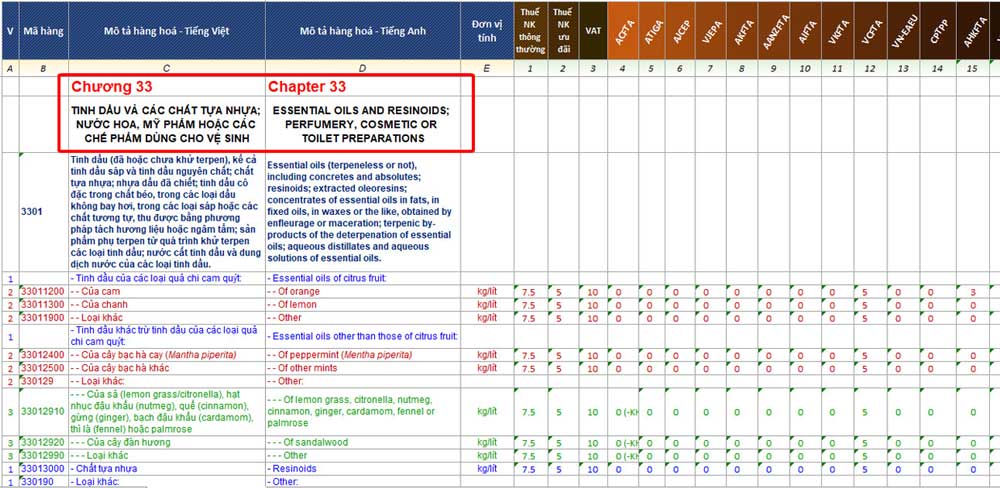Select the 'Mô tả hàng hoá - Tiếng Việt' header
The width and height of the screenshot is (1000, 488).
pos(166,31)
